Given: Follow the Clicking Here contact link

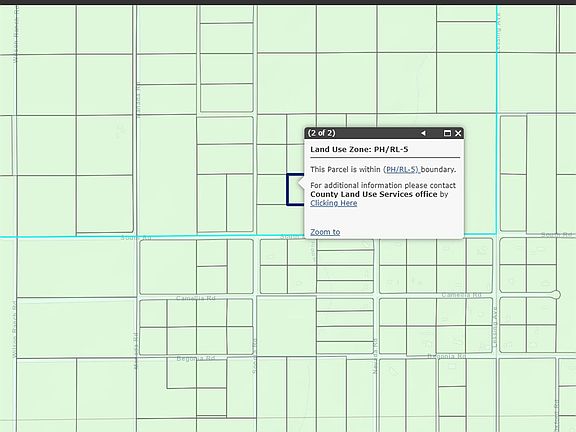Looking at the screenshot, I should 334,203.
